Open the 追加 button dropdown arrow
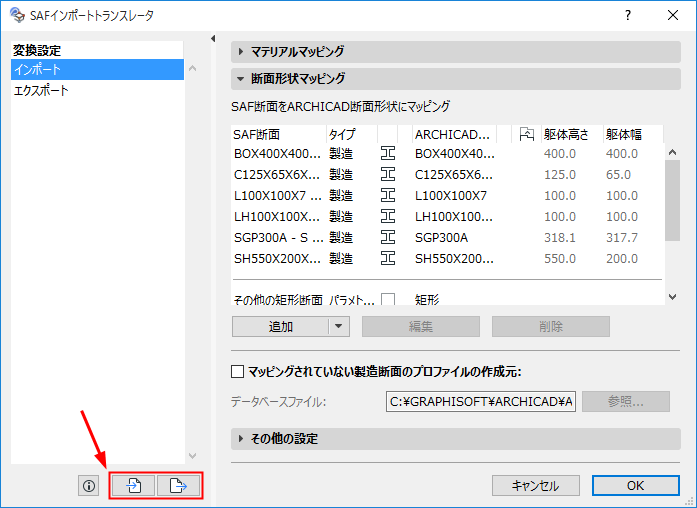Screen dimensions: 697x508 pyautogui.click(x=339, y=327)
